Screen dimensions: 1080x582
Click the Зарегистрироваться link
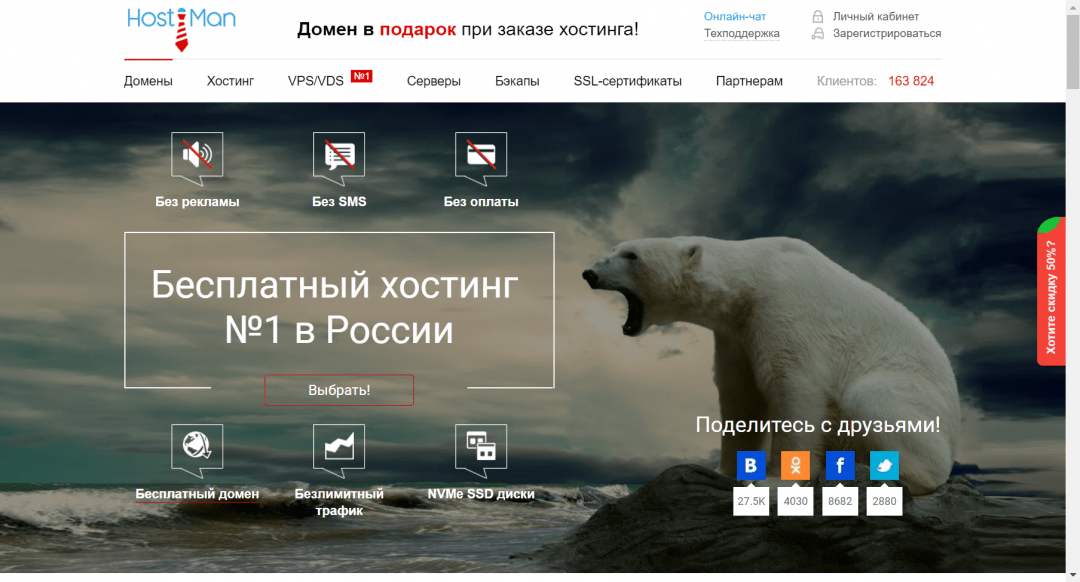click(x=886, y=34)
